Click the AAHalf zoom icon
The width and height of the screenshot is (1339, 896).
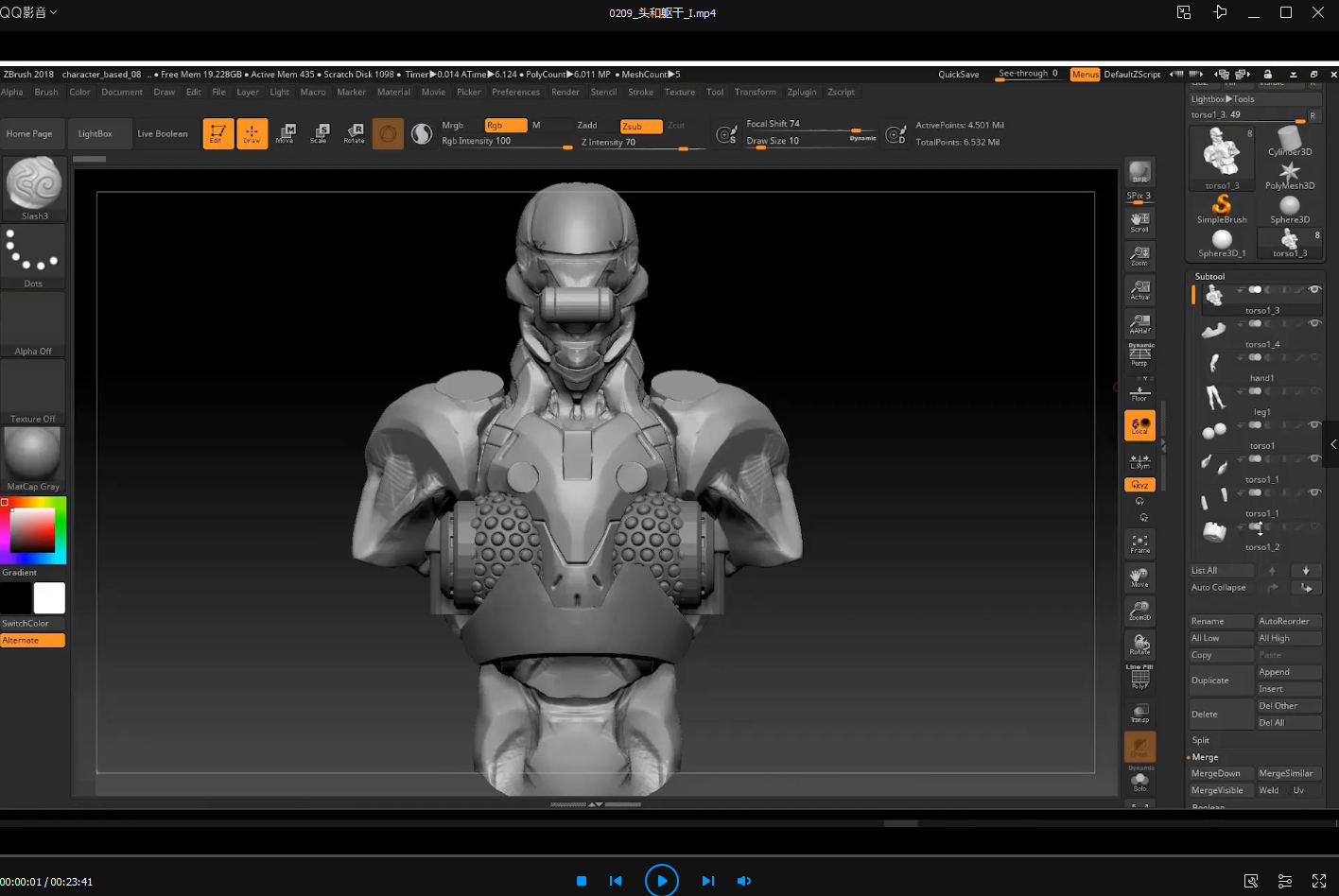(x=1139, y=323)
